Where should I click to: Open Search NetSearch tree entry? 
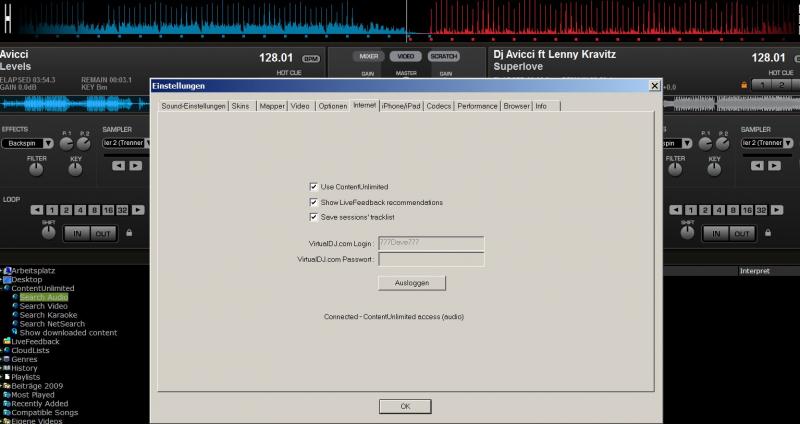(52, 323)
